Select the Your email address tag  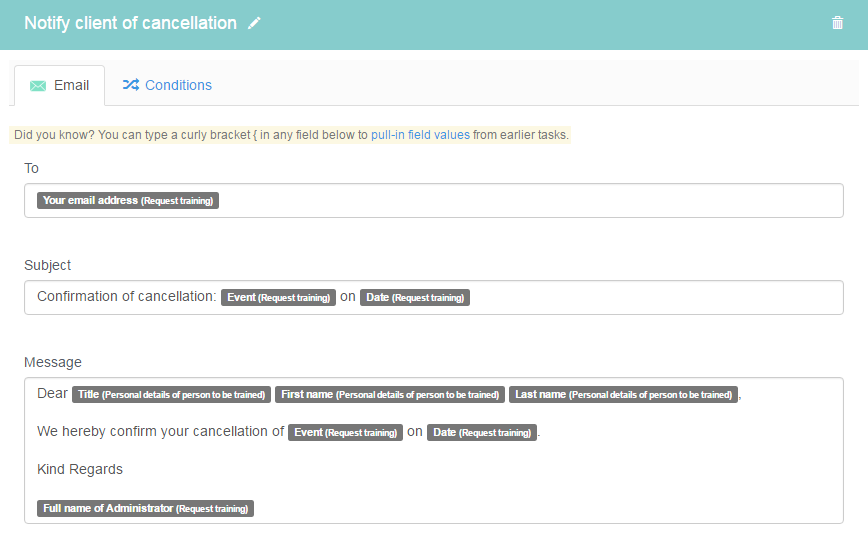[x=128, y=200]
